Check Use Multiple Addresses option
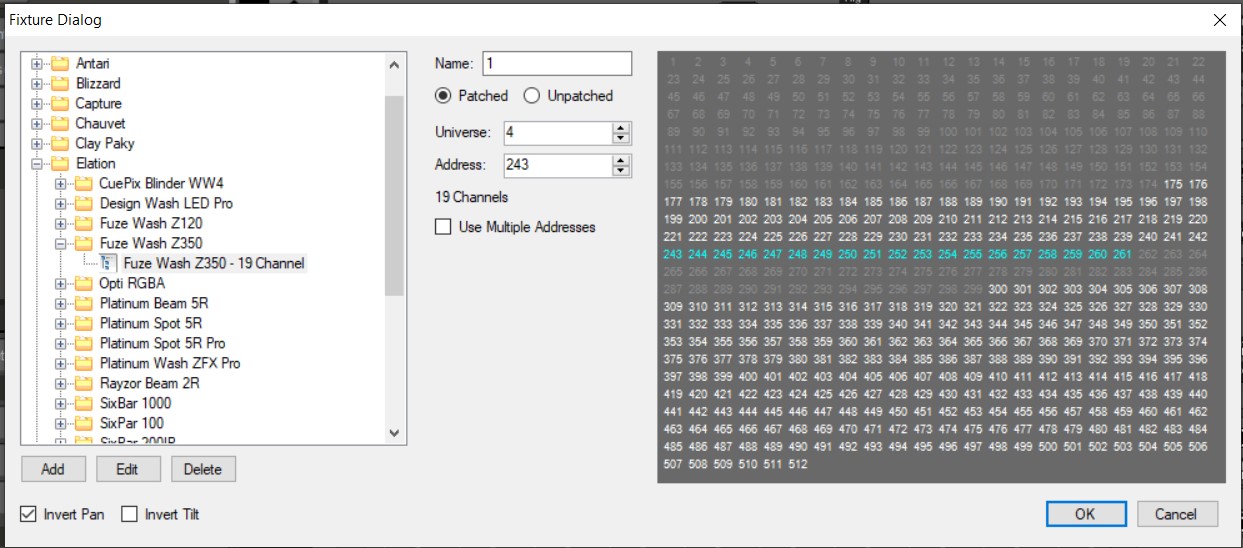1243x548 pixels. [443, 227]
